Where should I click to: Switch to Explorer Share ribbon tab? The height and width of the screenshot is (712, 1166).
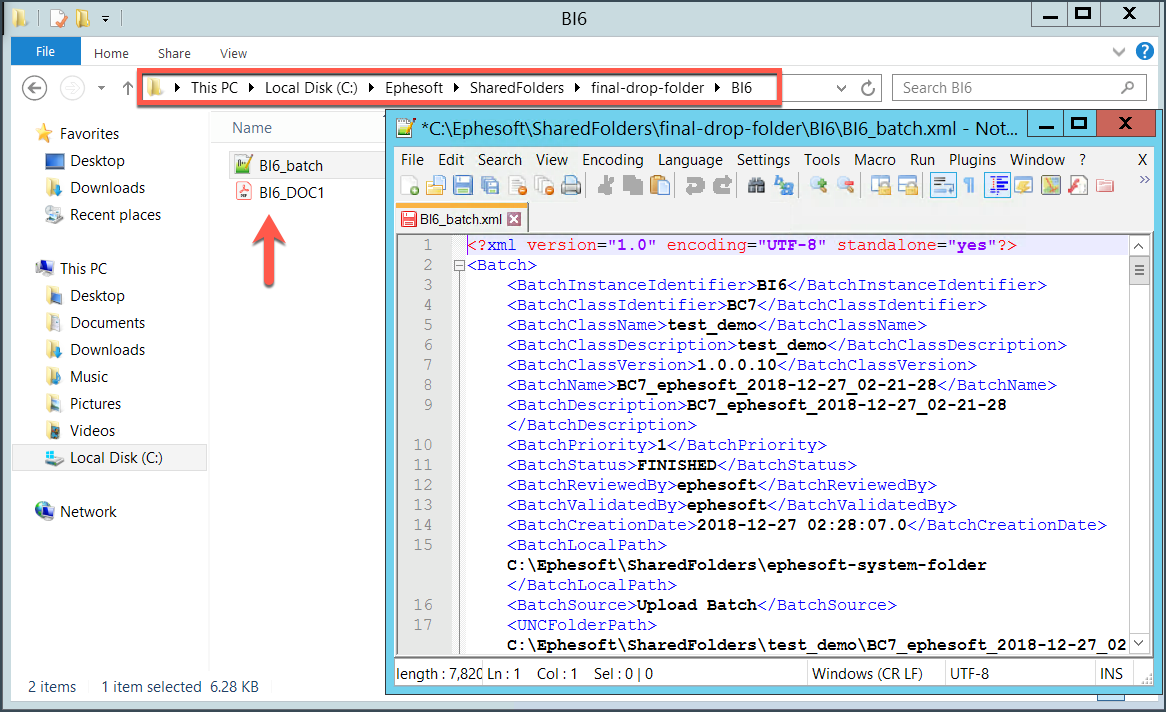(x=174, y=54)
